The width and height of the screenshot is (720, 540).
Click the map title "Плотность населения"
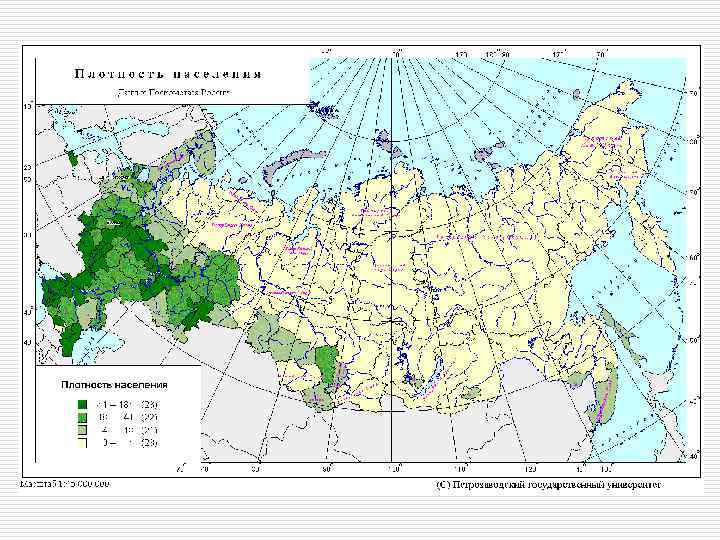(167, 74)
